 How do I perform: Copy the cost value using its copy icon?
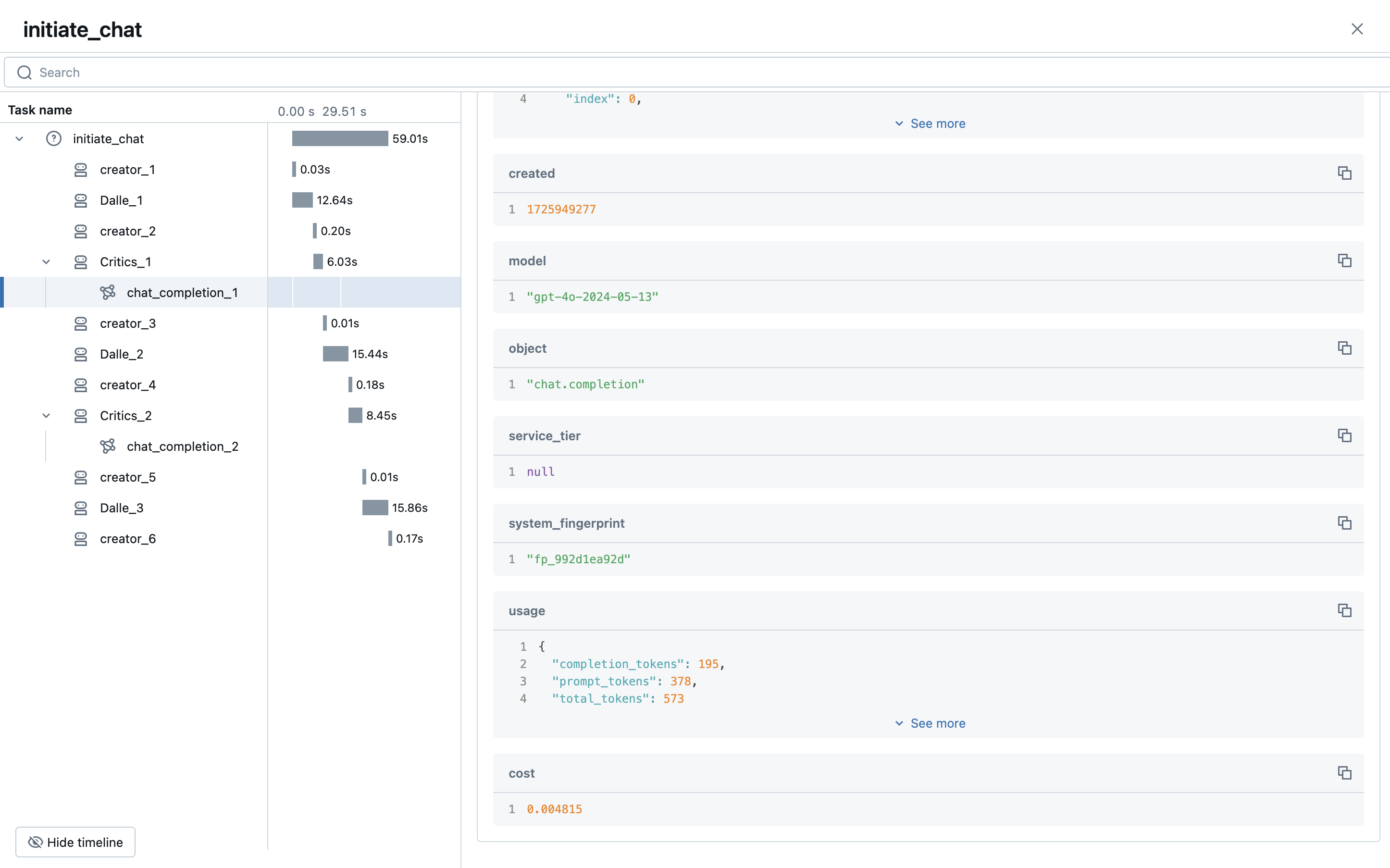point(1345,773)
